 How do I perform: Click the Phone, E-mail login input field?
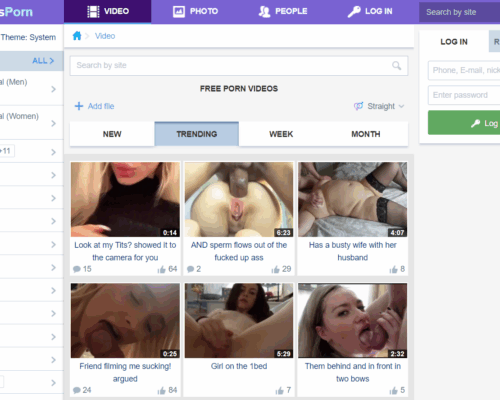pos(464,70)
